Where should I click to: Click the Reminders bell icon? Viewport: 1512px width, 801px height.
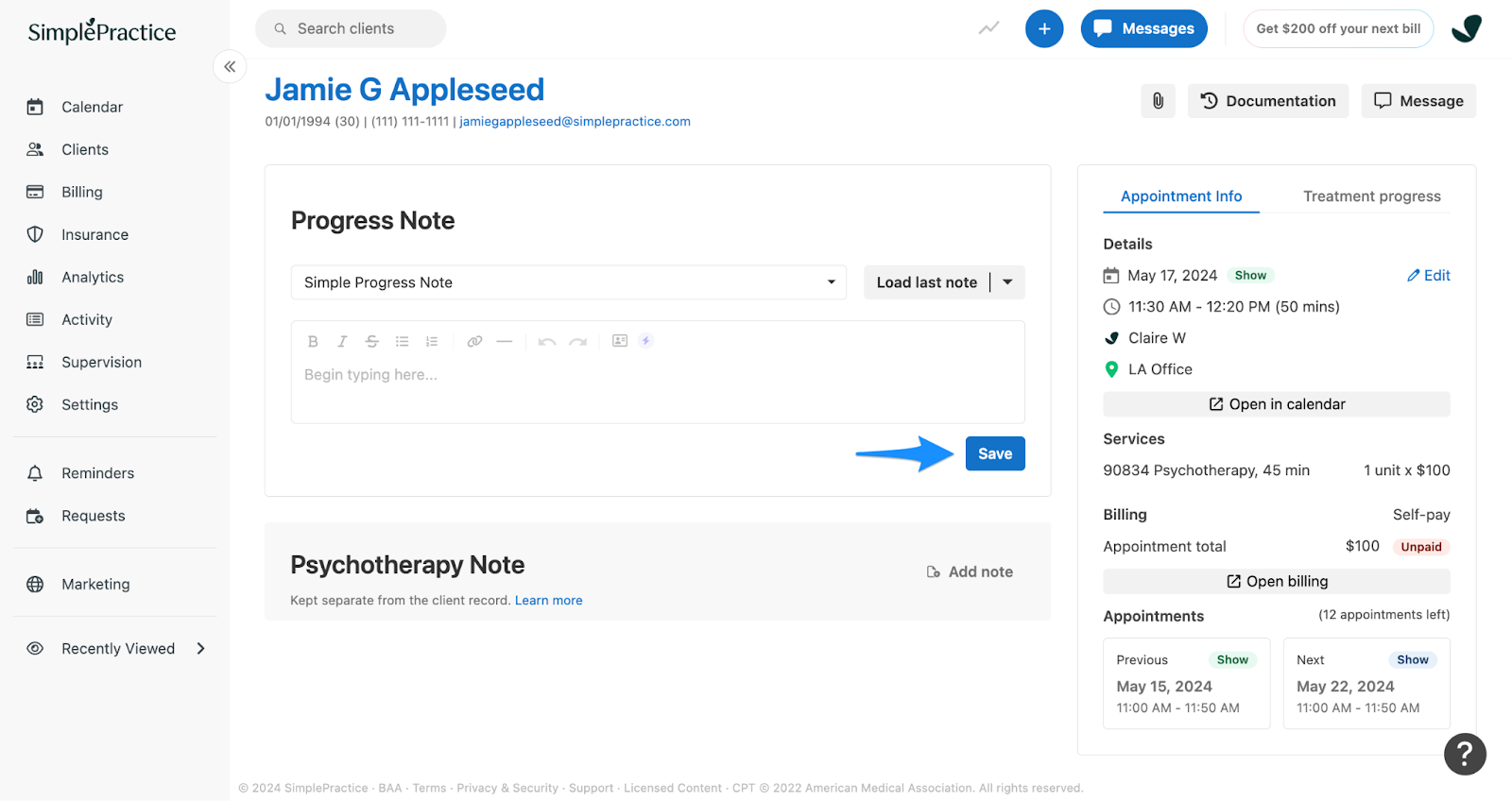tap(35, 473)
